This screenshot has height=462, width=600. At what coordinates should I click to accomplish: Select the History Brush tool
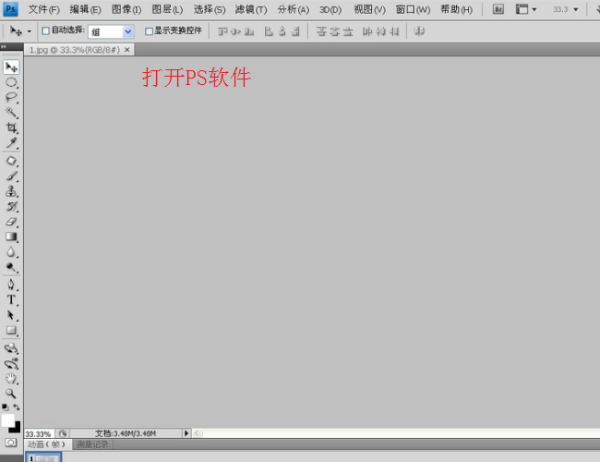click(x=11, y=207)
